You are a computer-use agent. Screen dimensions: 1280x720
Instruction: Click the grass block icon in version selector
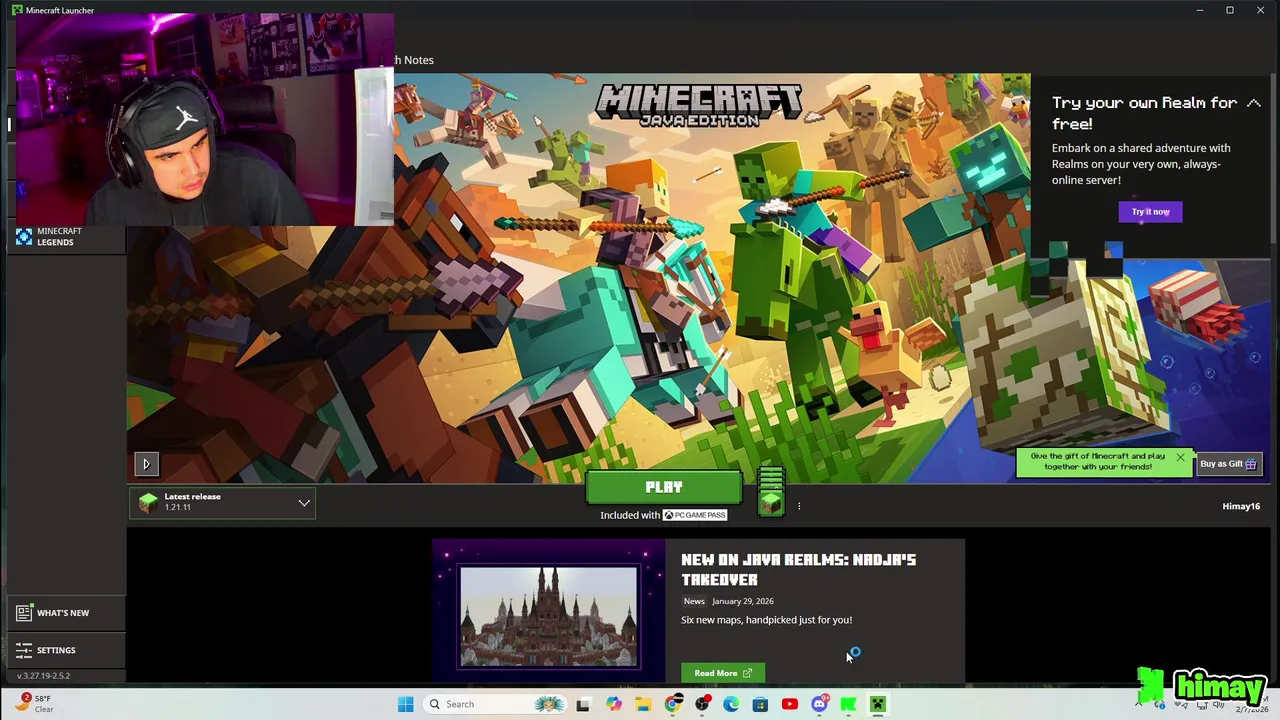pyautogui.click(x=148, y=503)
